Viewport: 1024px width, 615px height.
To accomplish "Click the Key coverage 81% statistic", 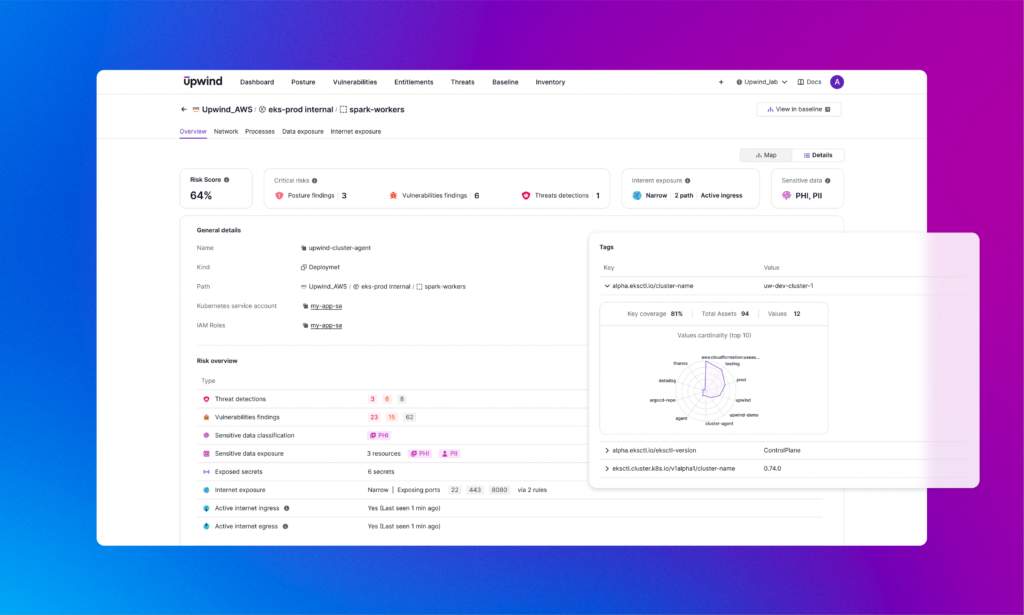I will click(x=655, y=314).
